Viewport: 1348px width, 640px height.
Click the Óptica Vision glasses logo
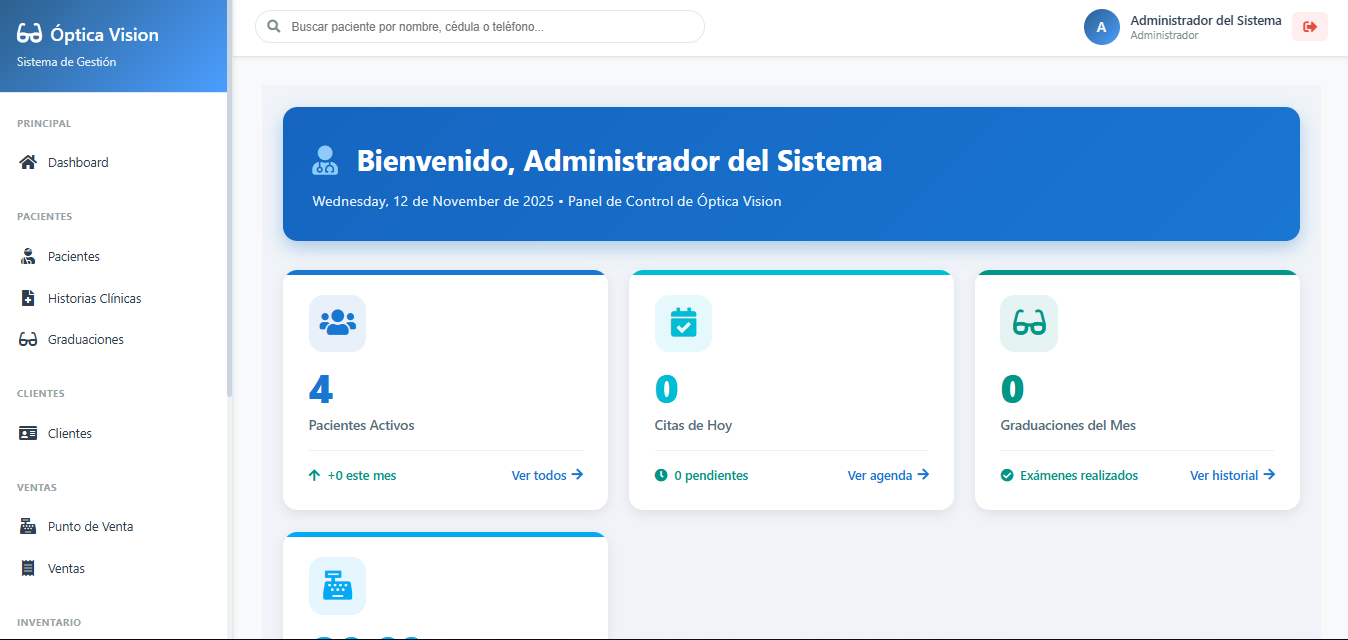coord(31,33)
